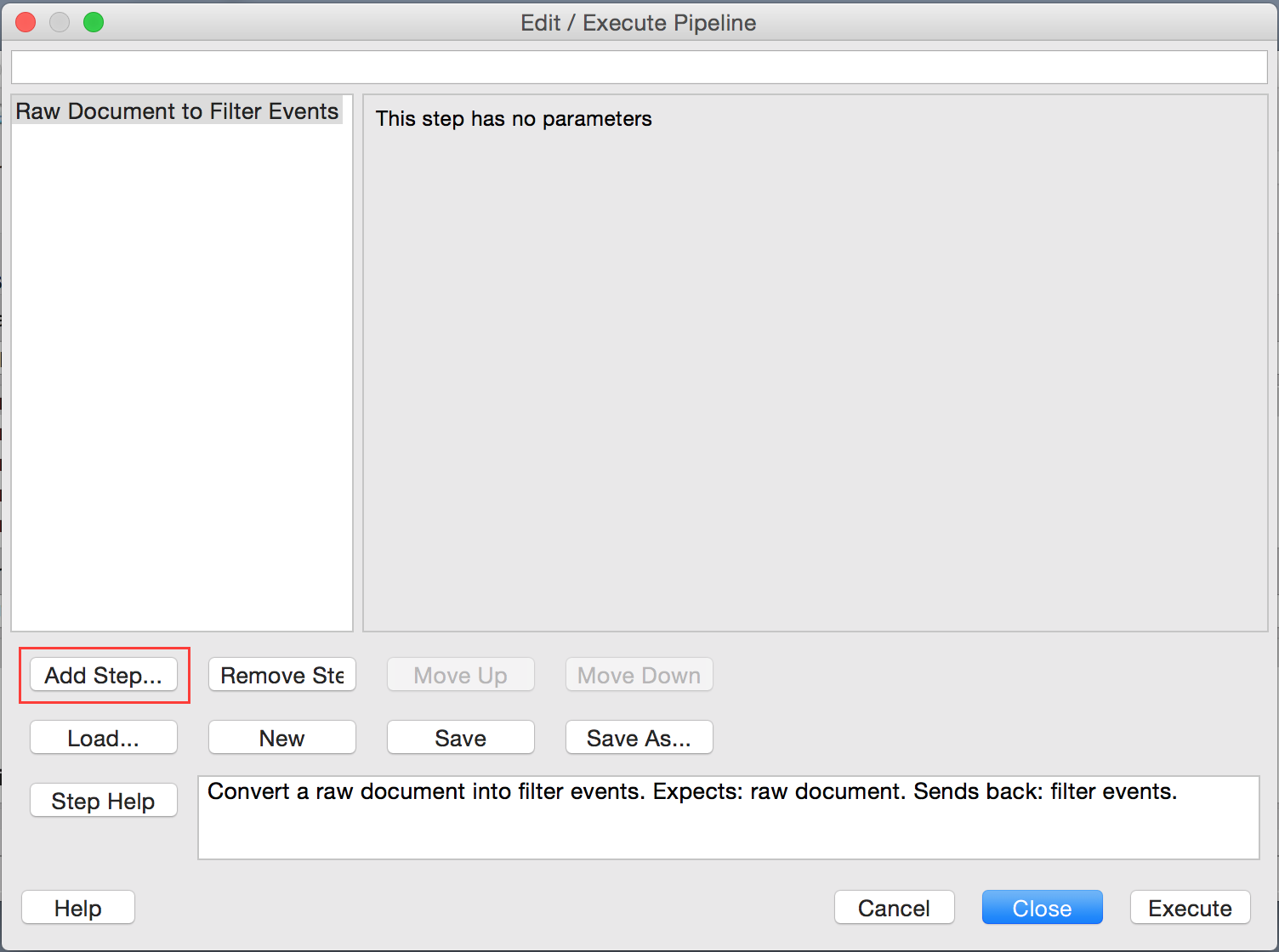Click the grey minimize window icon

pyautogui.click(x=60, y=22)
